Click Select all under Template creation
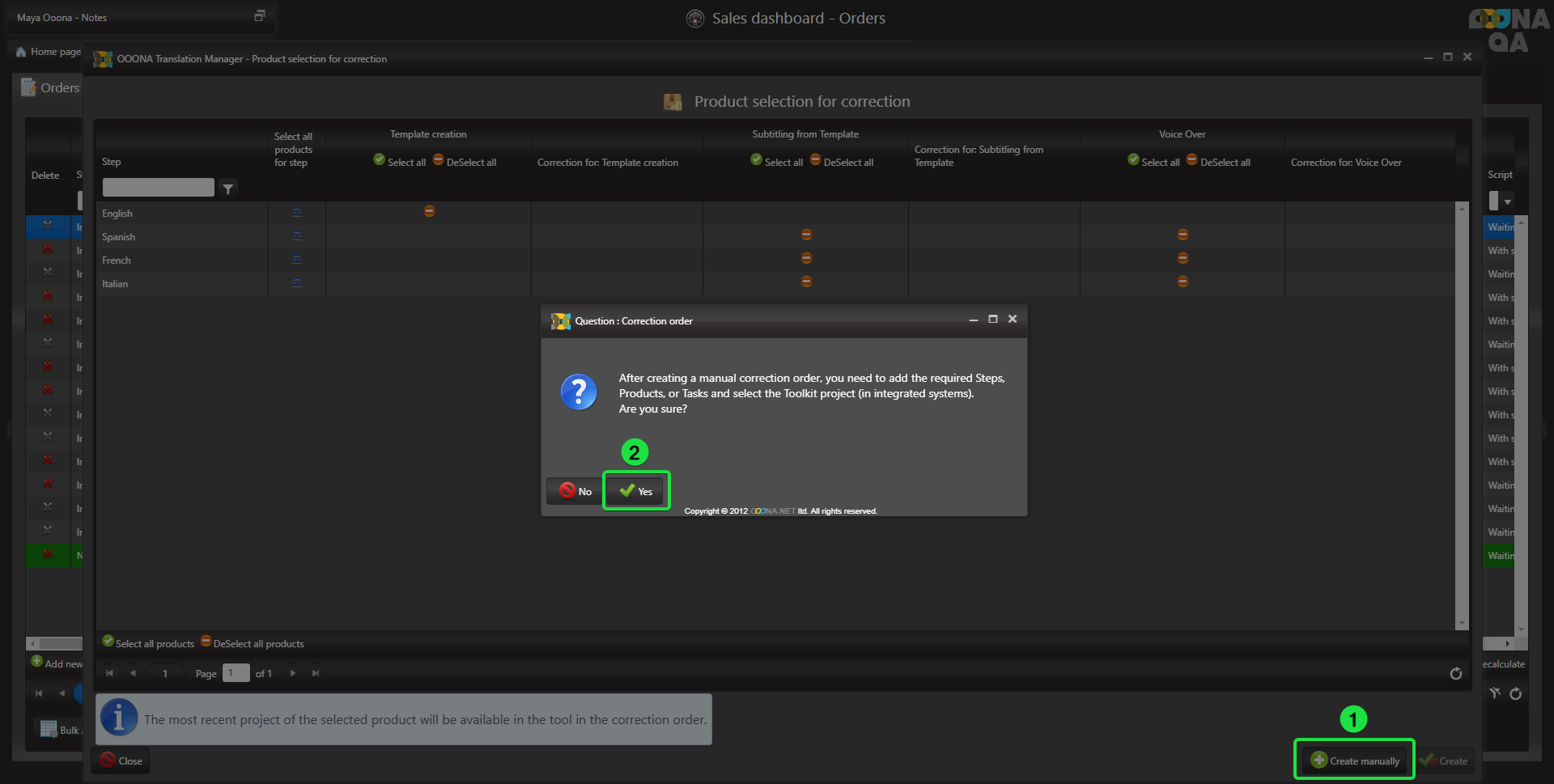Image resolution: width=1554 pixels, height=784 pixels. pyautogui.click(x=399, y=162)
